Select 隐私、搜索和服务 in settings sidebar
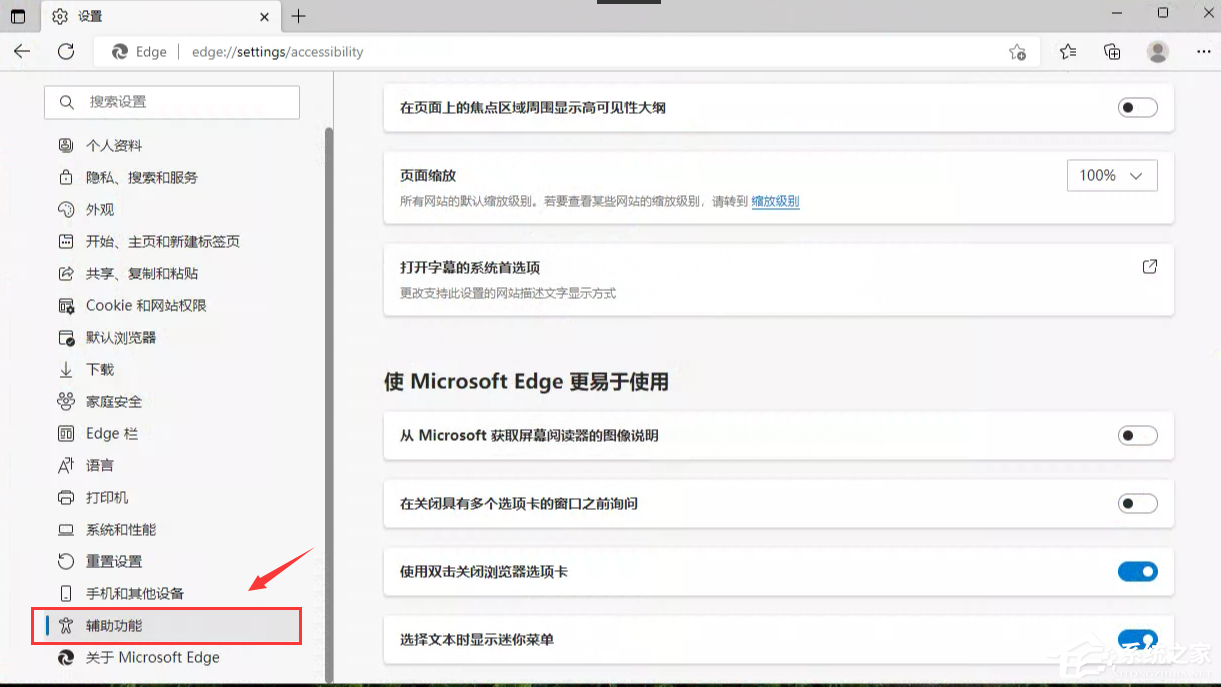The width and height of the screenshot is (1221, 687). point(141,177)
